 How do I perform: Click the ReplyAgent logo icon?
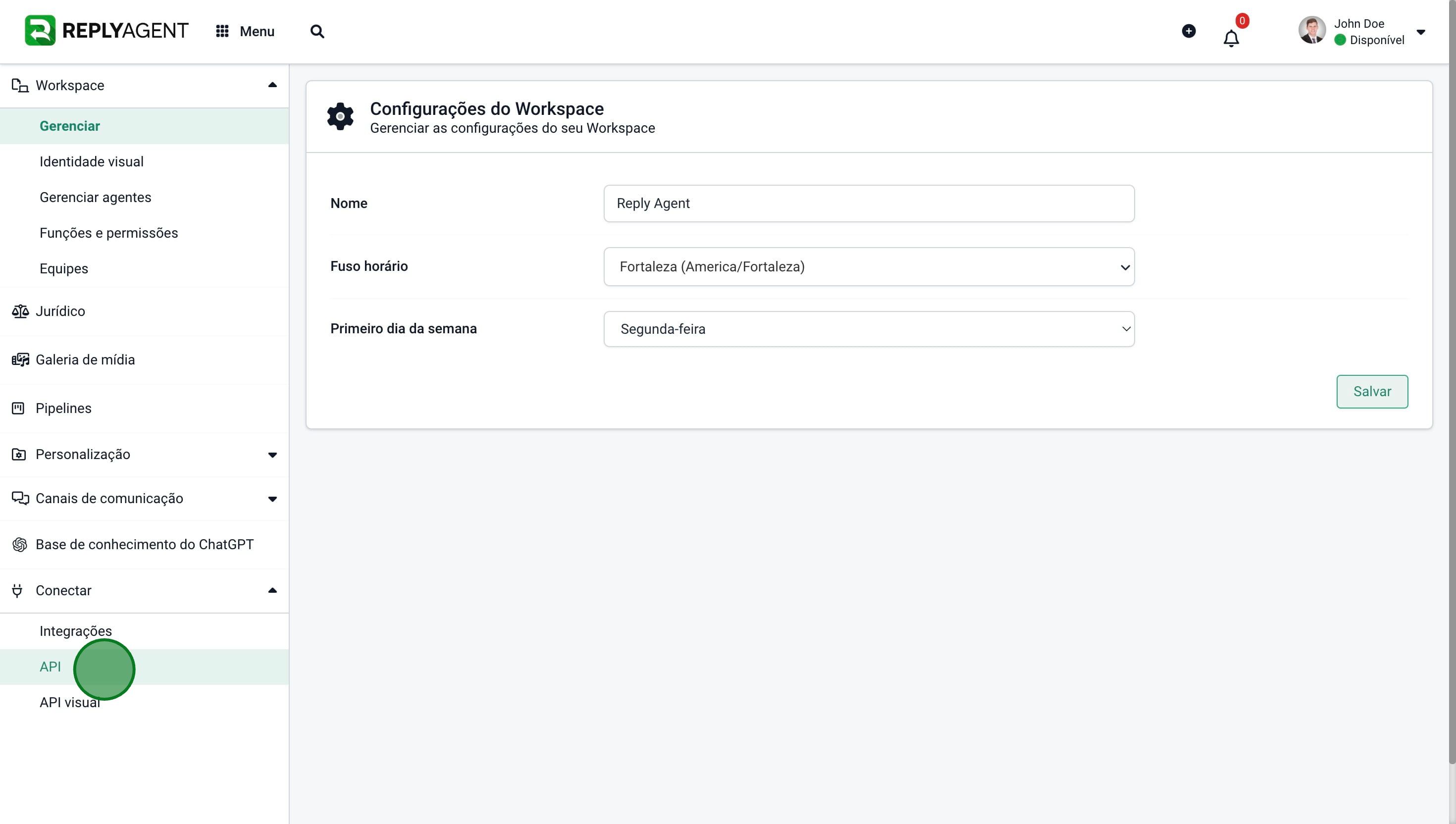point(40,31)
